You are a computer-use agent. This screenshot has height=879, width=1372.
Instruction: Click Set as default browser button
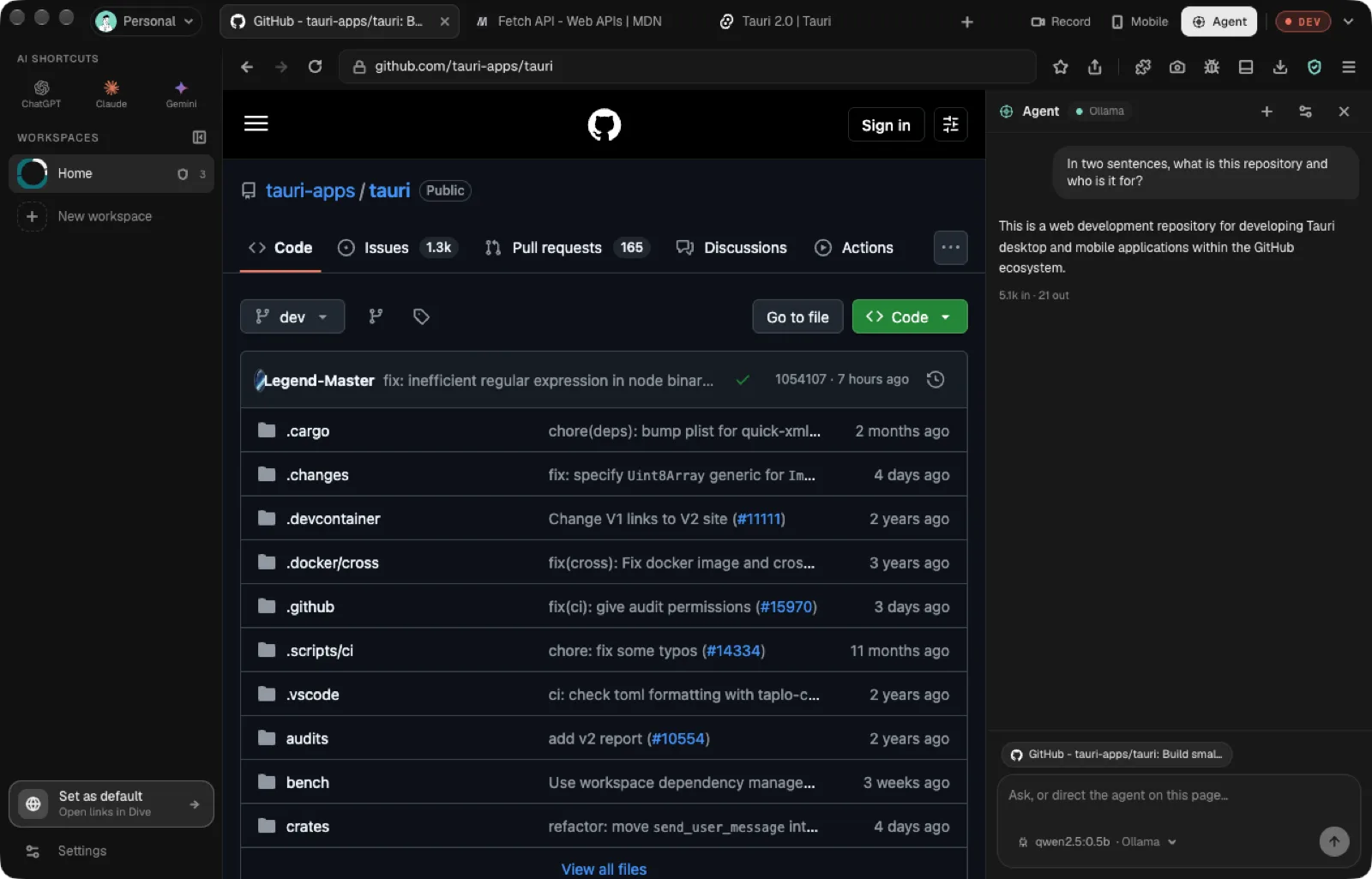tap(111, 804)
